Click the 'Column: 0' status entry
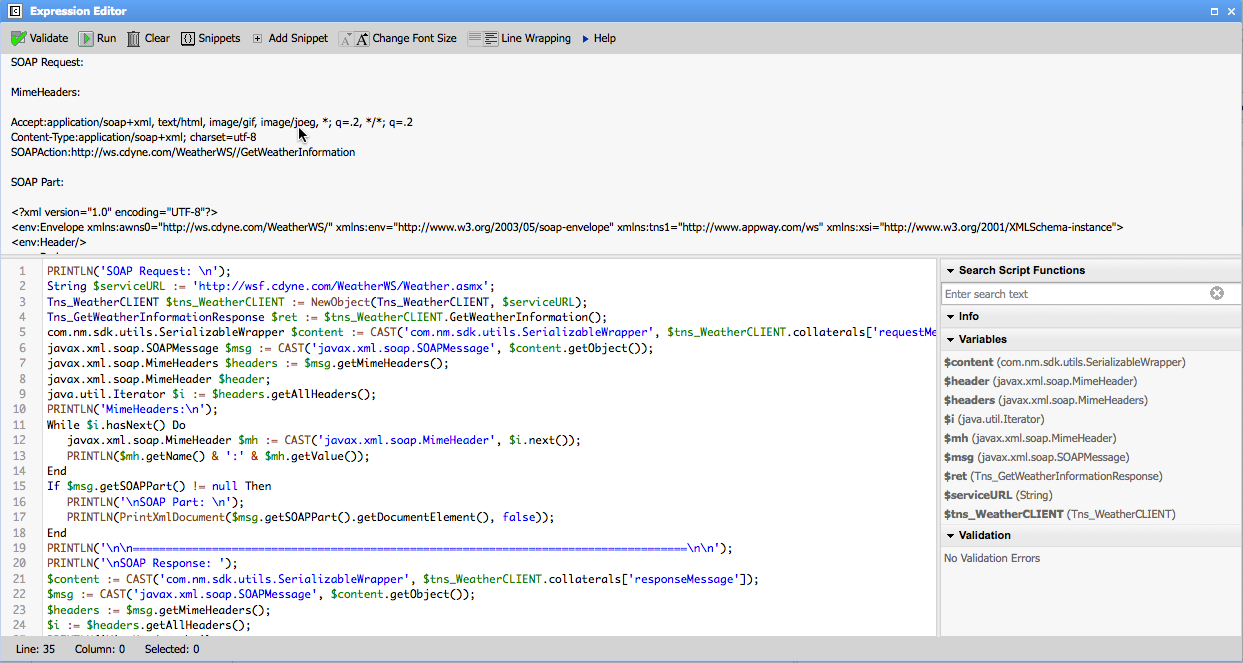 [99, 649]
